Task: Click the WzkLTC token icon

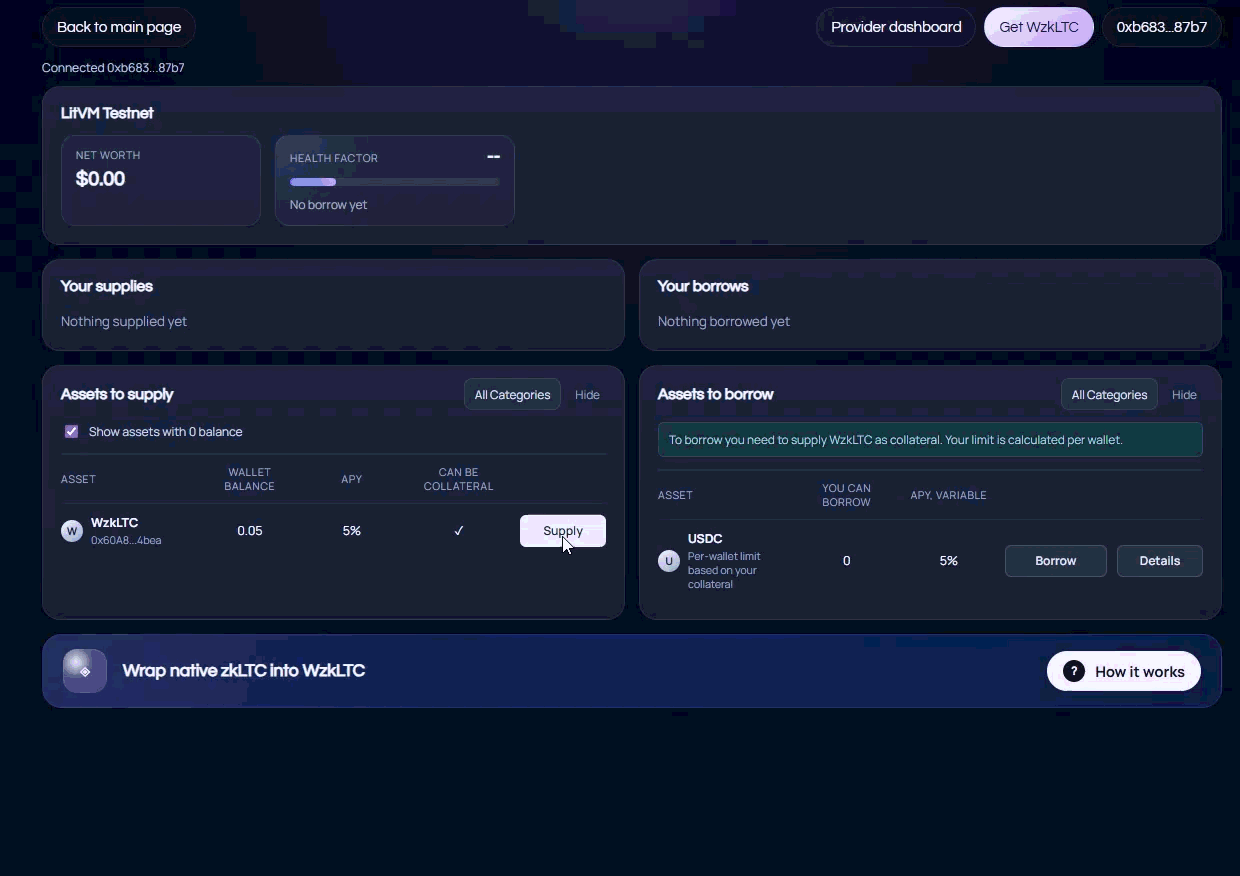Action: pos(72,531)
